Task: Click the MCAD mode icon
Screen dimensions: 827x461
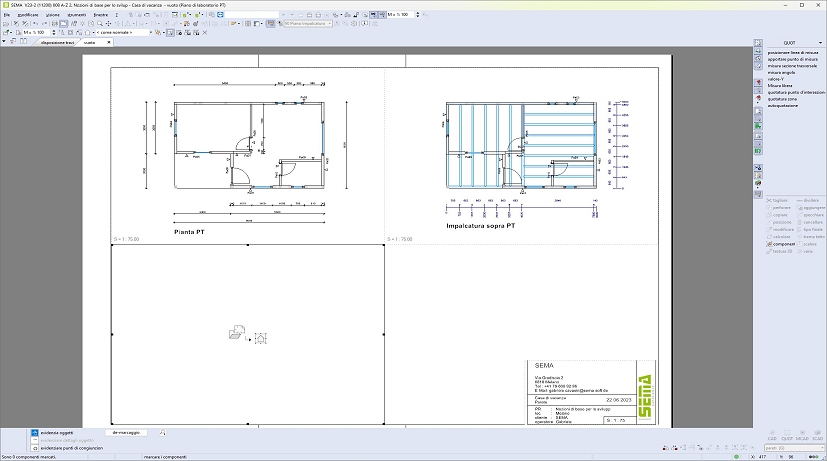Action: pos(803,434)
